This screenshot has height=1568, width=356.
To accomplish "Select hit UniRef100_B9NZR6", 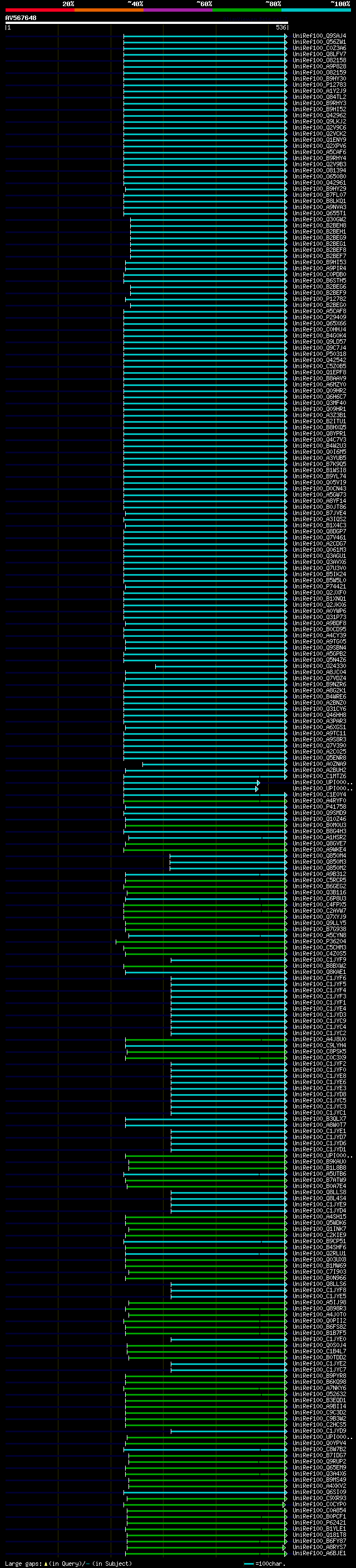I will [x=319, y=685].
